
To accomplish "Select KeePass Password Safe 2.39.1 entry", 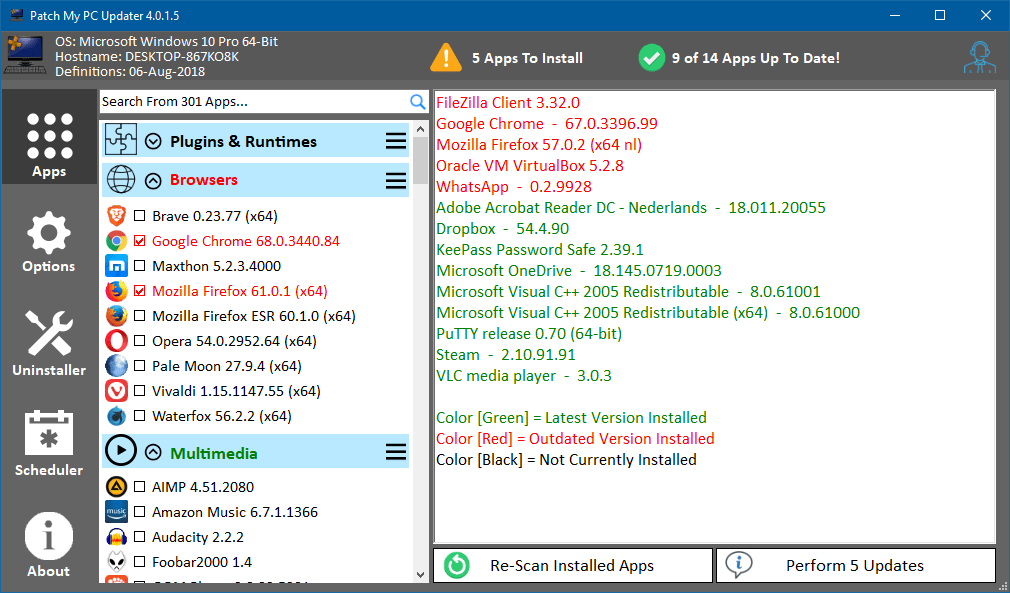I will [539, 249].
